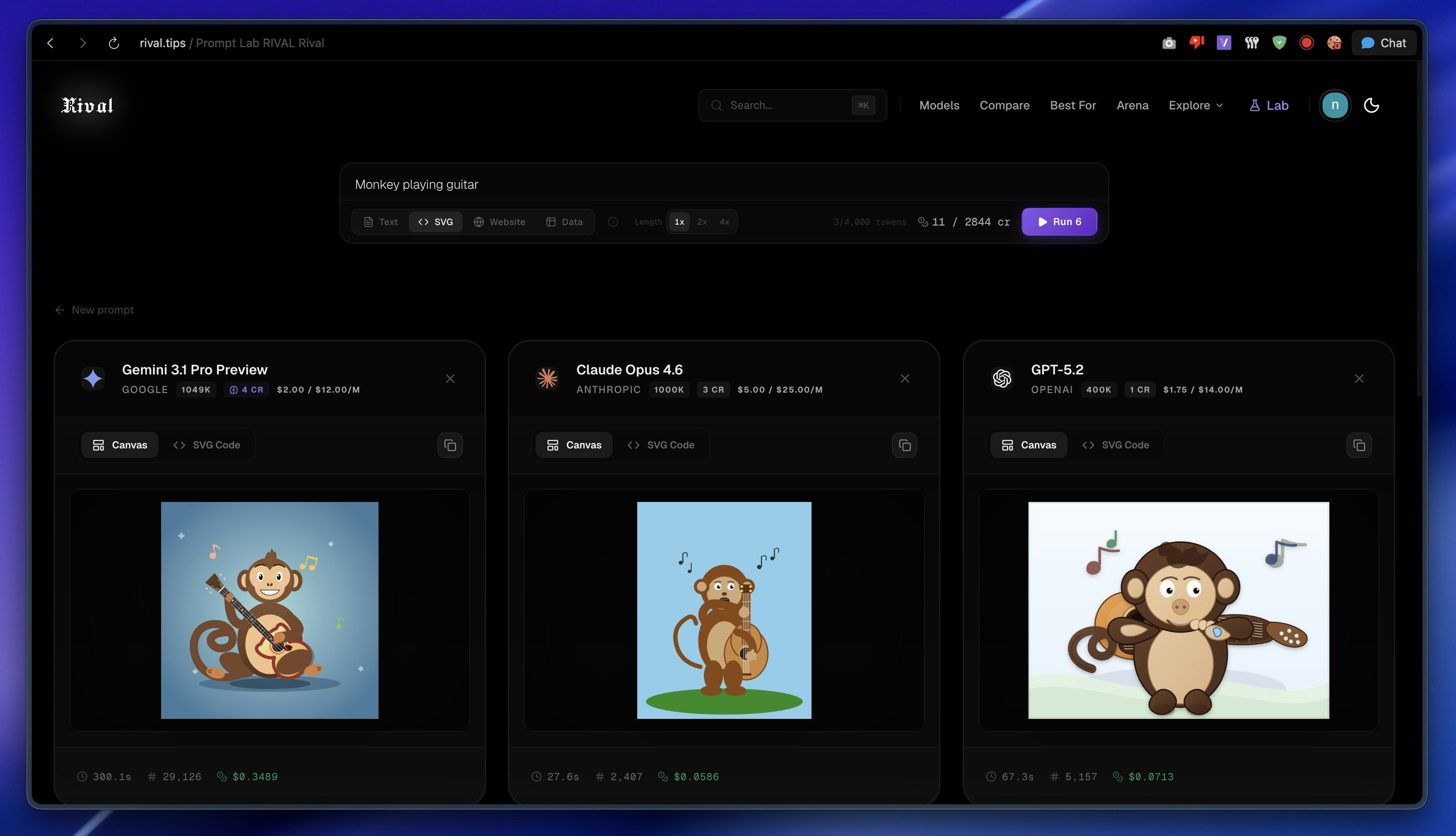
Task: Copy Gemini 3.1 Pro output
Action: 450,446
